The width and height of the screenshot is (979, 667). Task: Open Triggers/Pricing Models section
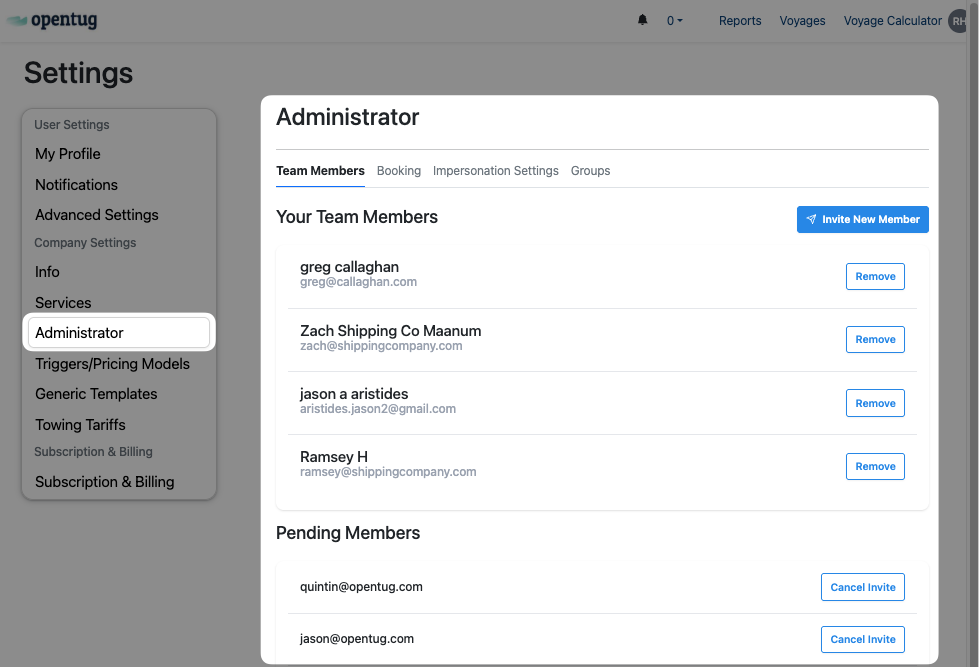112,364
